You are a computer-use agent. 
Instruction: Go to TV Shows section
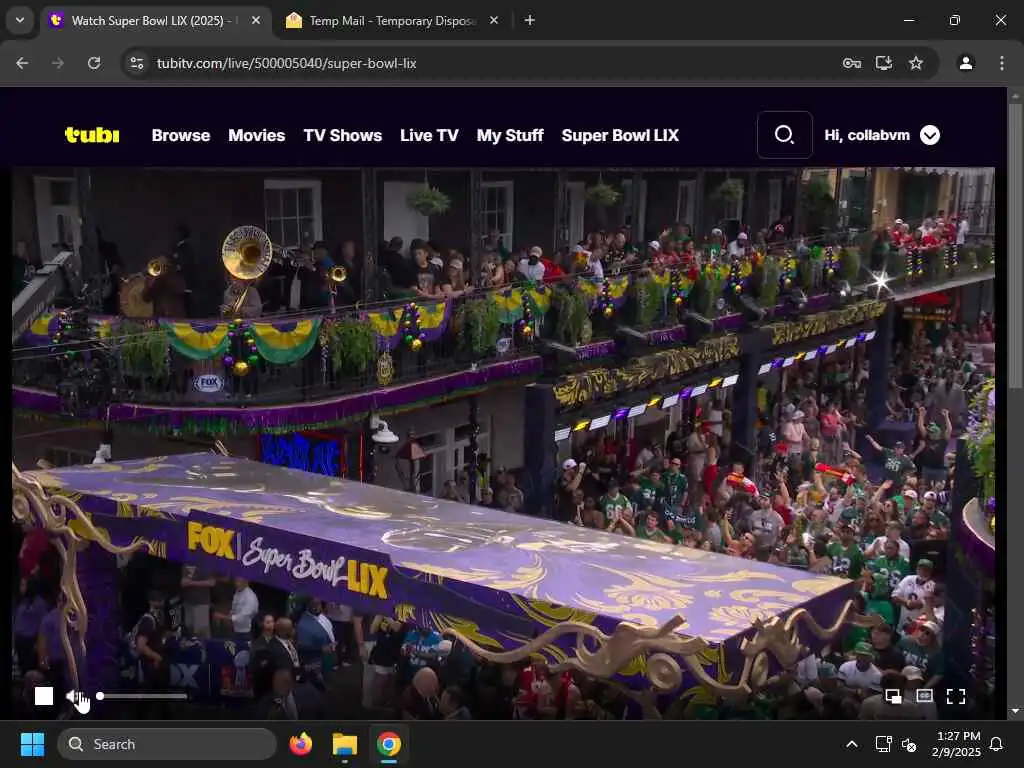tap(342, 135)
